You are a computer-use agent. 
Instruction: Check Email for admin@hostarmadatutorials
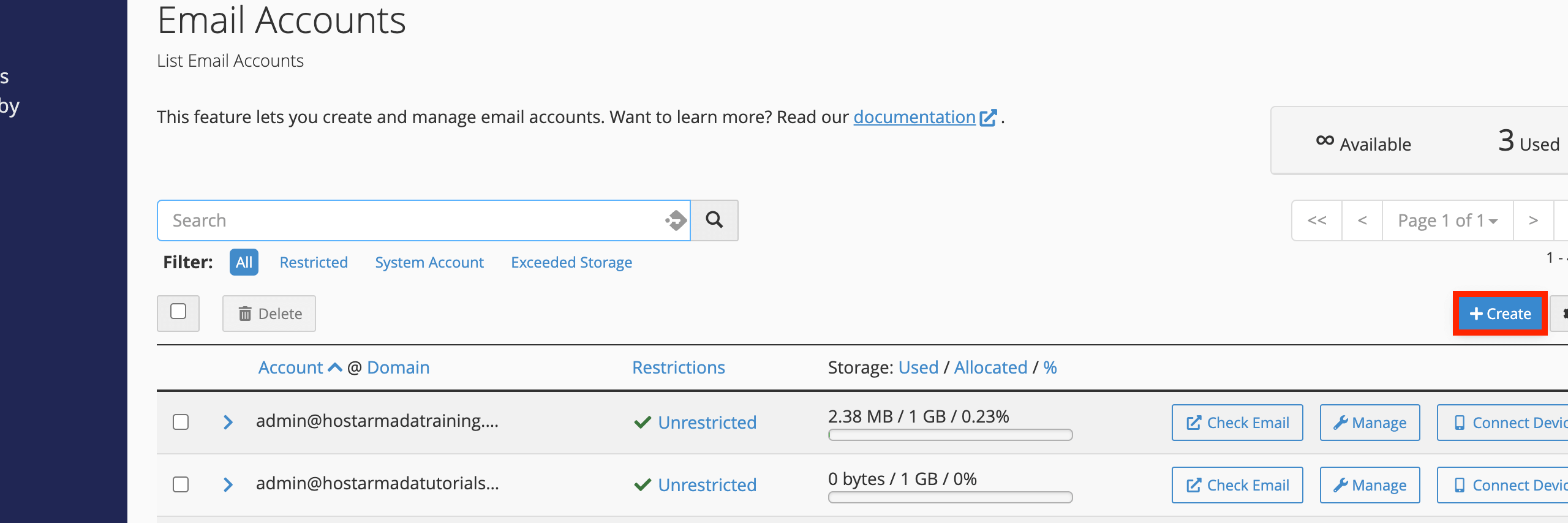click(x=1237, y=485)
